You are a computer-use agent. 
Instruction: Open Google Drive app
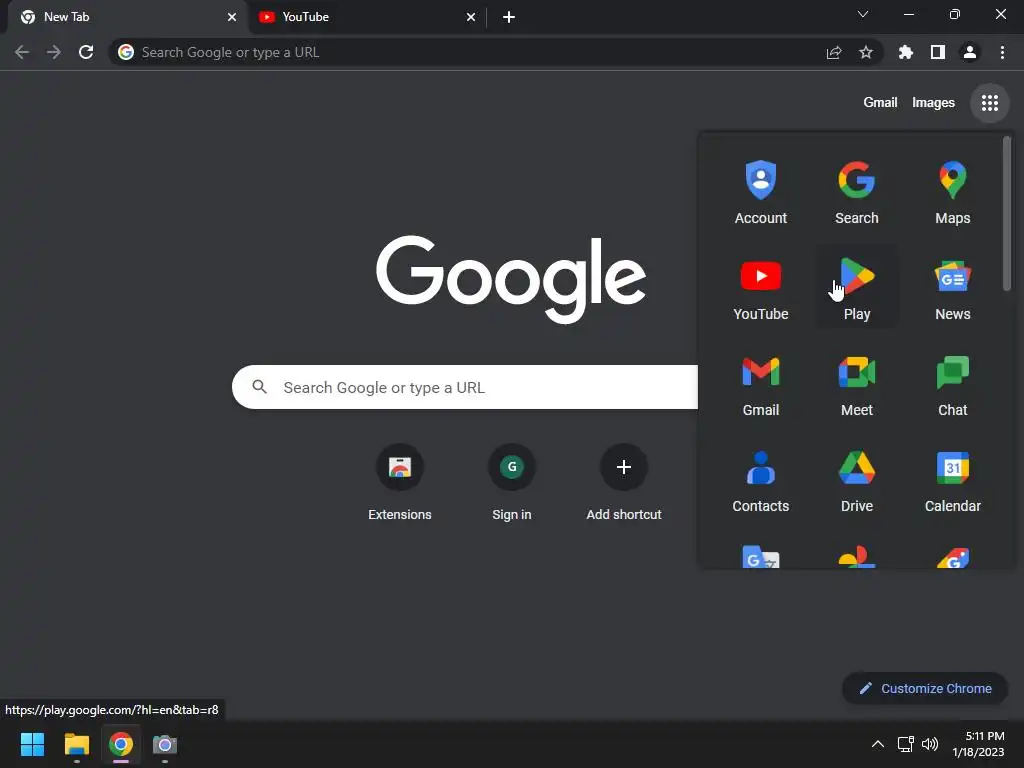coord(856,481)
